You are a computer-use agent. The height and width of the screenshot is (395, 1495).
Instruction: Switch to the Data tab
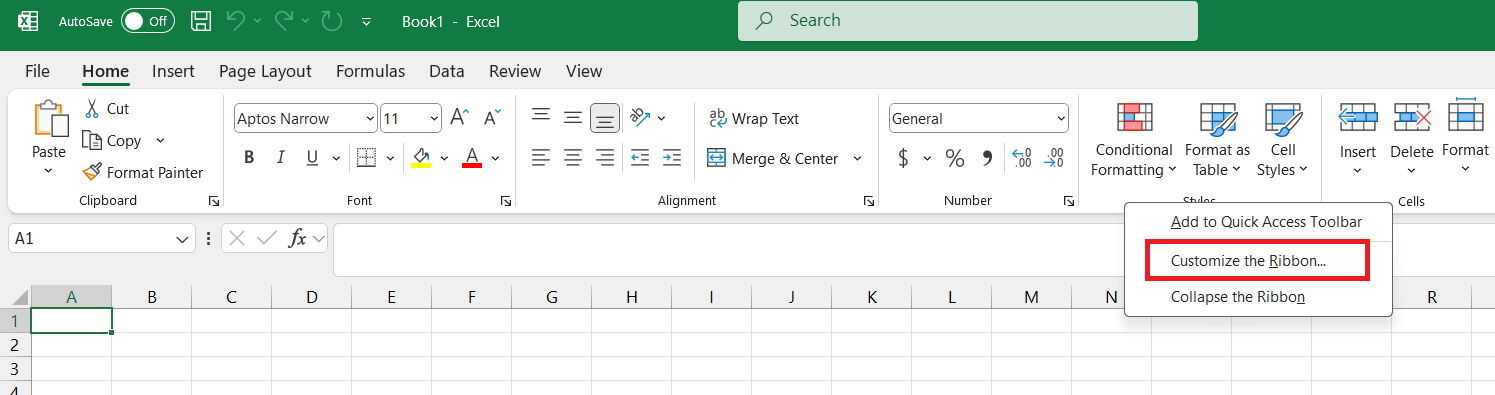click(x=446, y=71)
